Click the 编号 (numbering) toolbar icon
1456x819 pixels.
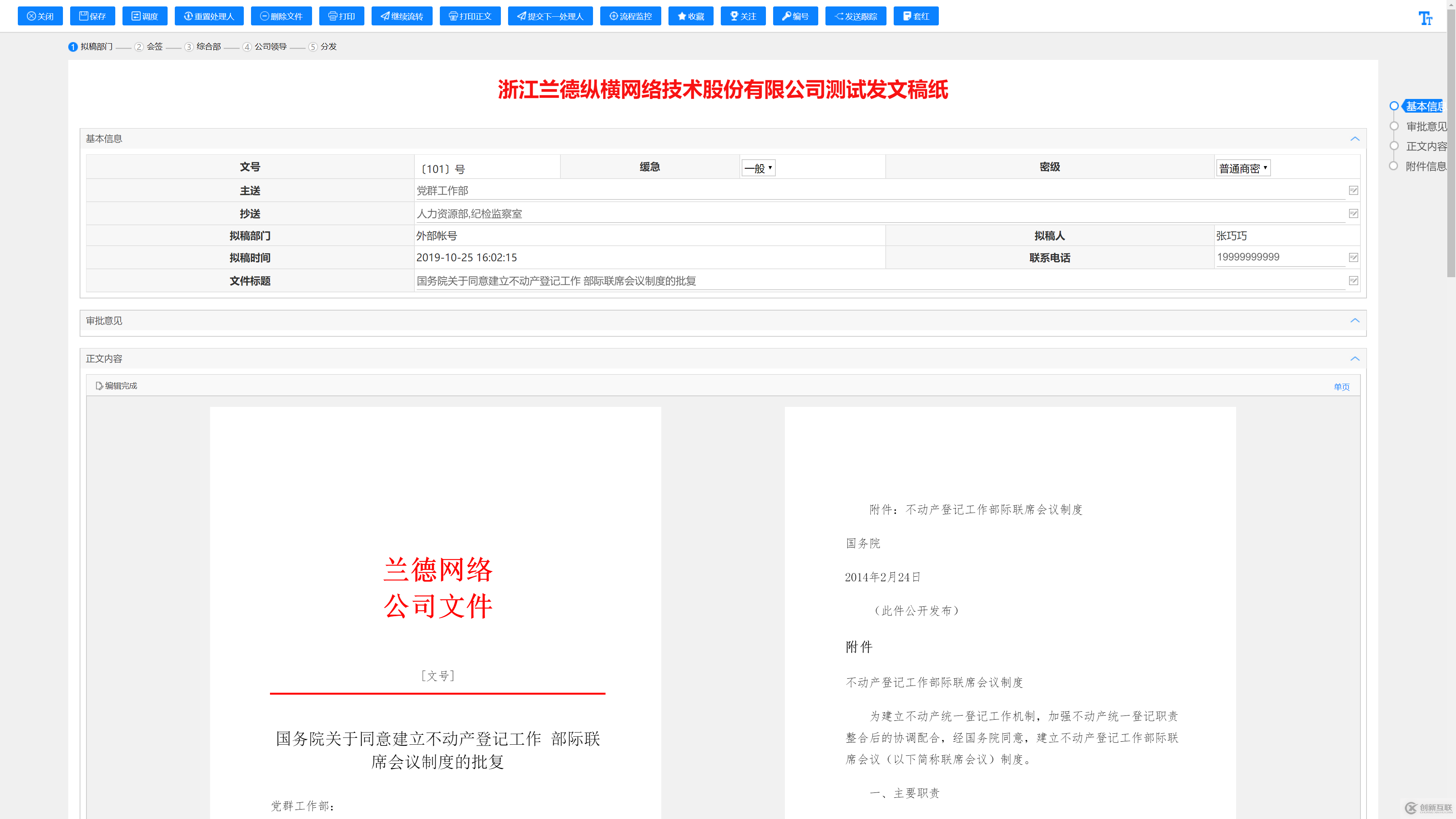tap(795, 16)
